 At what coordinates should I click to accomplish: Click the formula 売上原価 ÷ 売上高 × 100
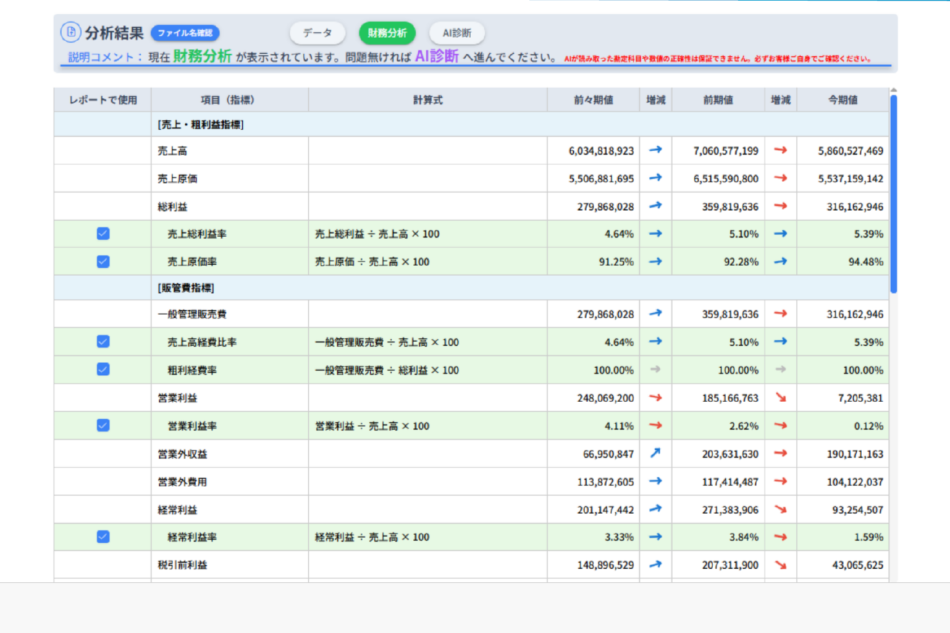point(372,262)
